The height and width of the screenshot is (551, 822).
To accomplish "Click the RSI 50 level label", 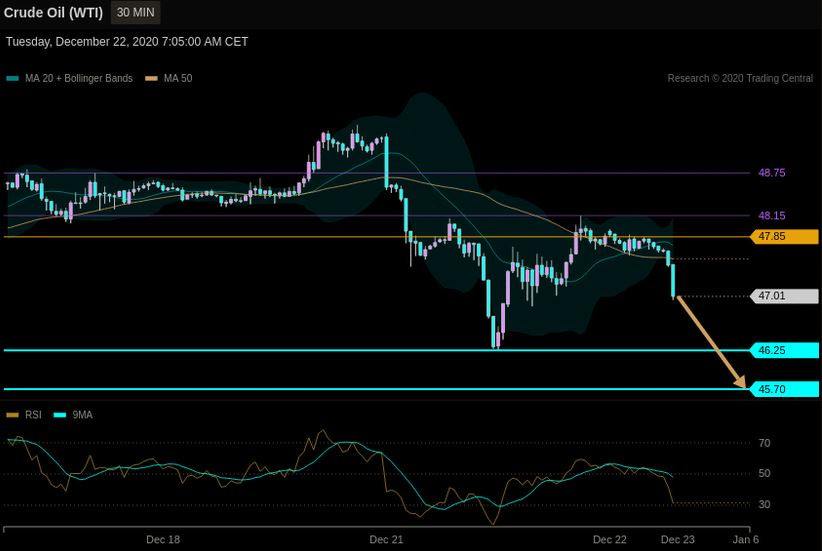I will (x=764, y=473).
